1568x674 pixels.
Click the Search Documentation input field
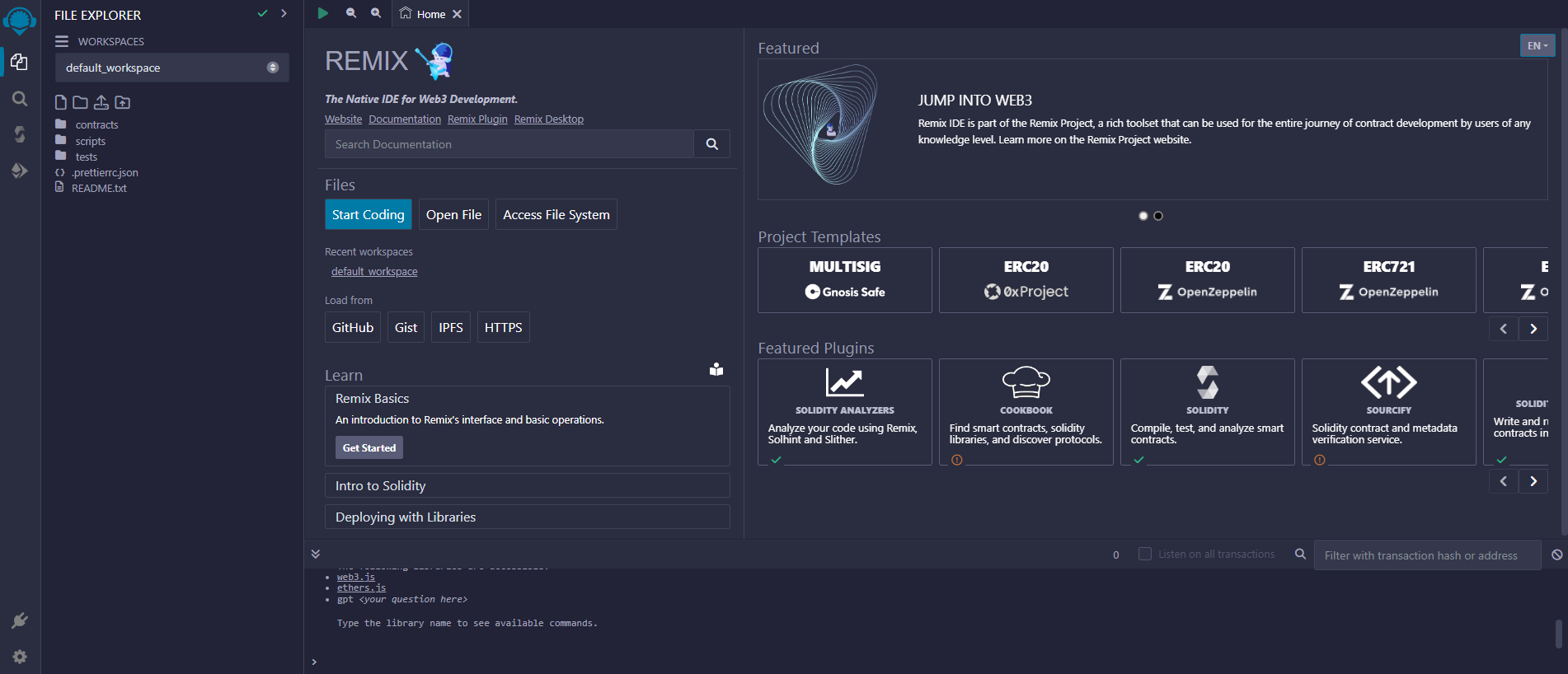click(x=509, y=144)
